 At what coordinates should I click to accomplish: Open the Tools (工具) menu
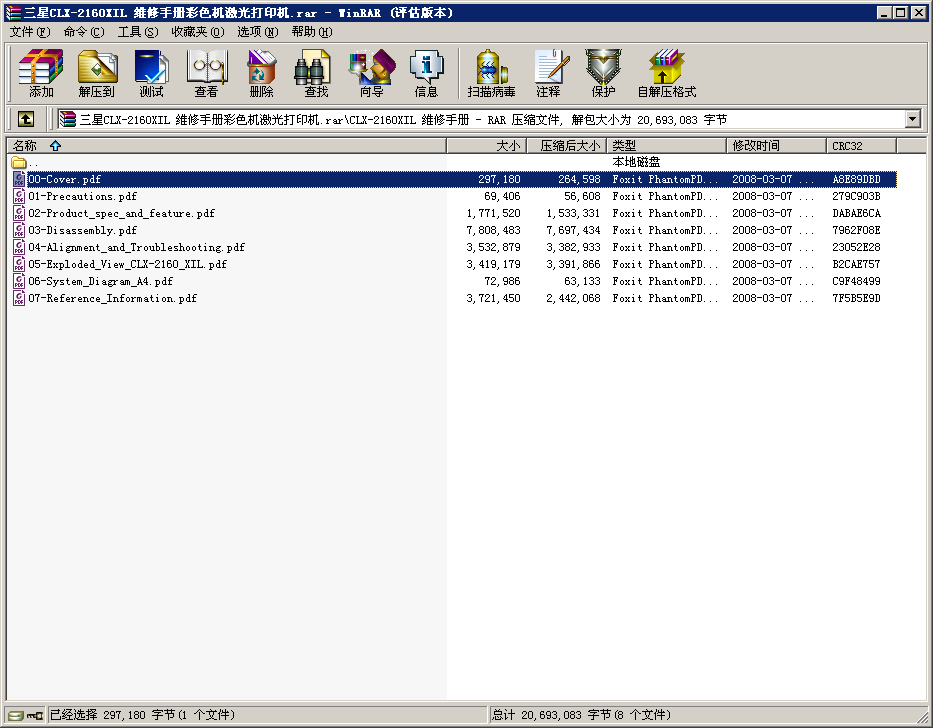coord(138,32)
